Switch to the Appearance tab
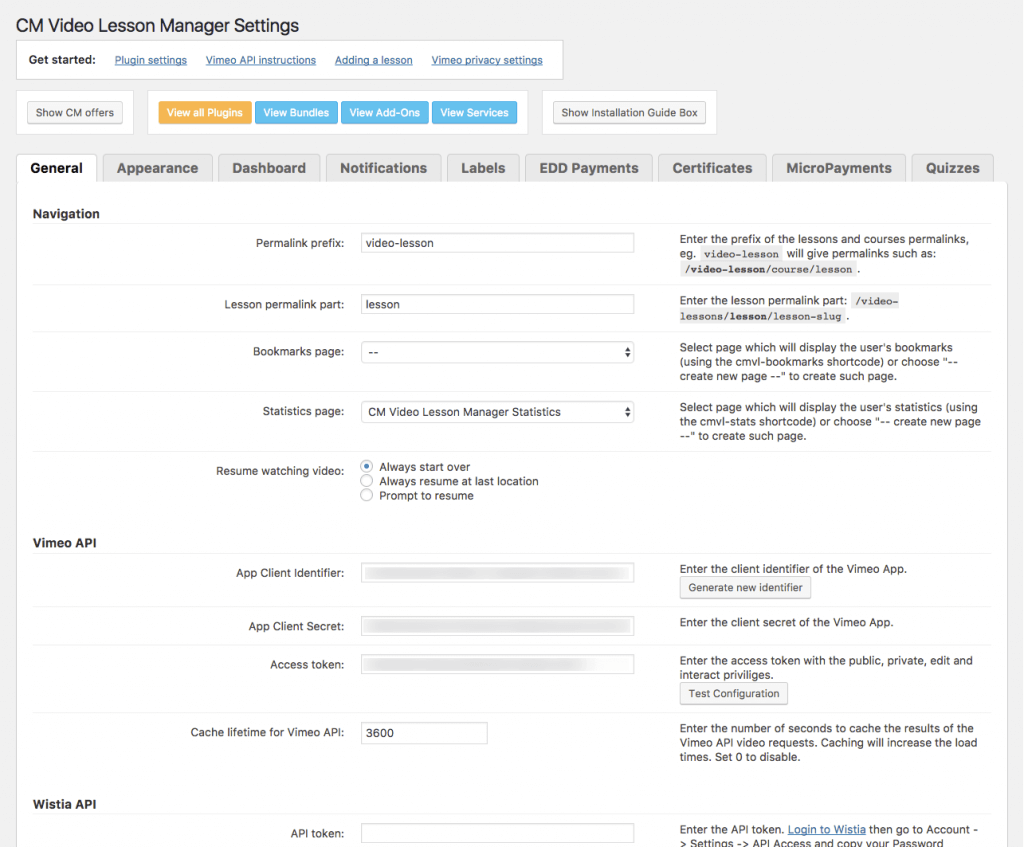 click(x=157, y=168)
